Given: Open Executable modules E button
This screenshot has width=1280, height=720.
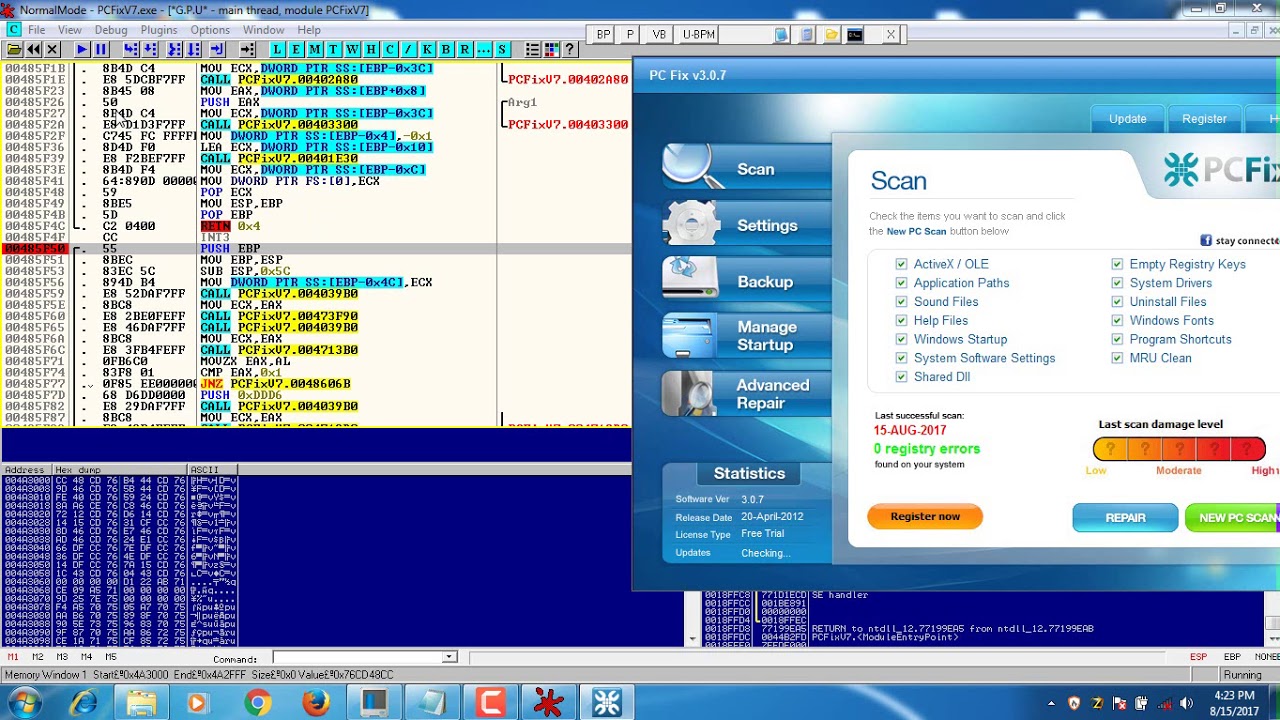Looking at the screenshot, I should tap(296, 49).
